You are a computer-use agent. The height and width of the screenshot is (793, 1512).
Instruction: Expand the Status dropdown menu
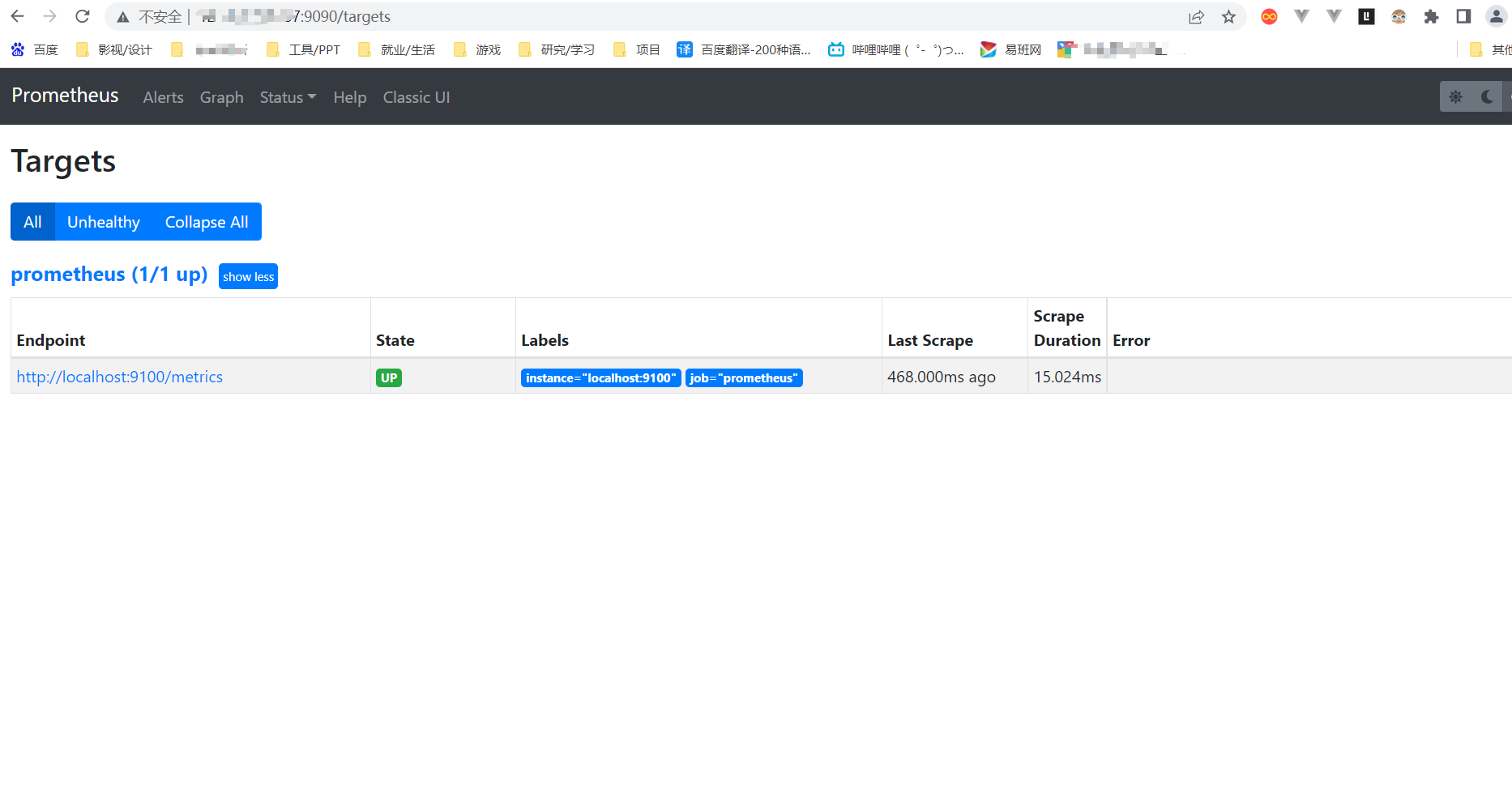click(x=288, y=97)
